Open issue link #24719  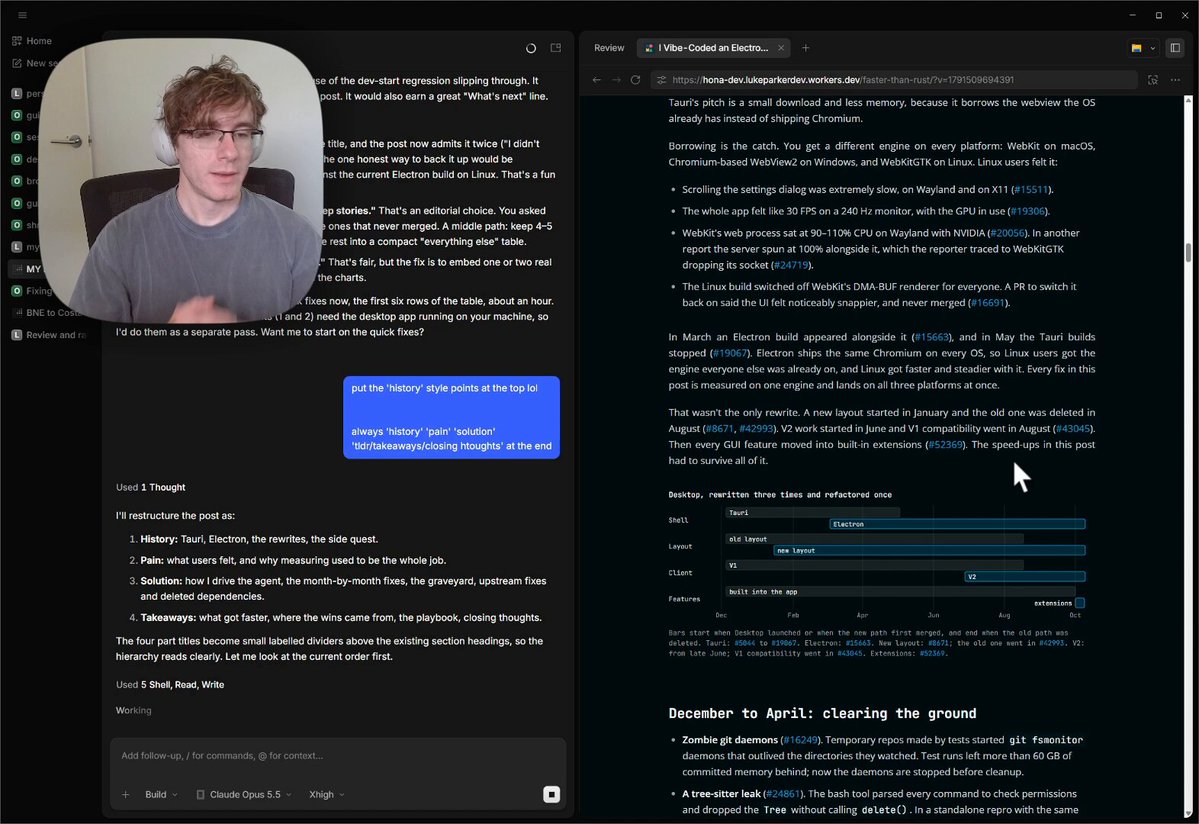tap(791, 265)
